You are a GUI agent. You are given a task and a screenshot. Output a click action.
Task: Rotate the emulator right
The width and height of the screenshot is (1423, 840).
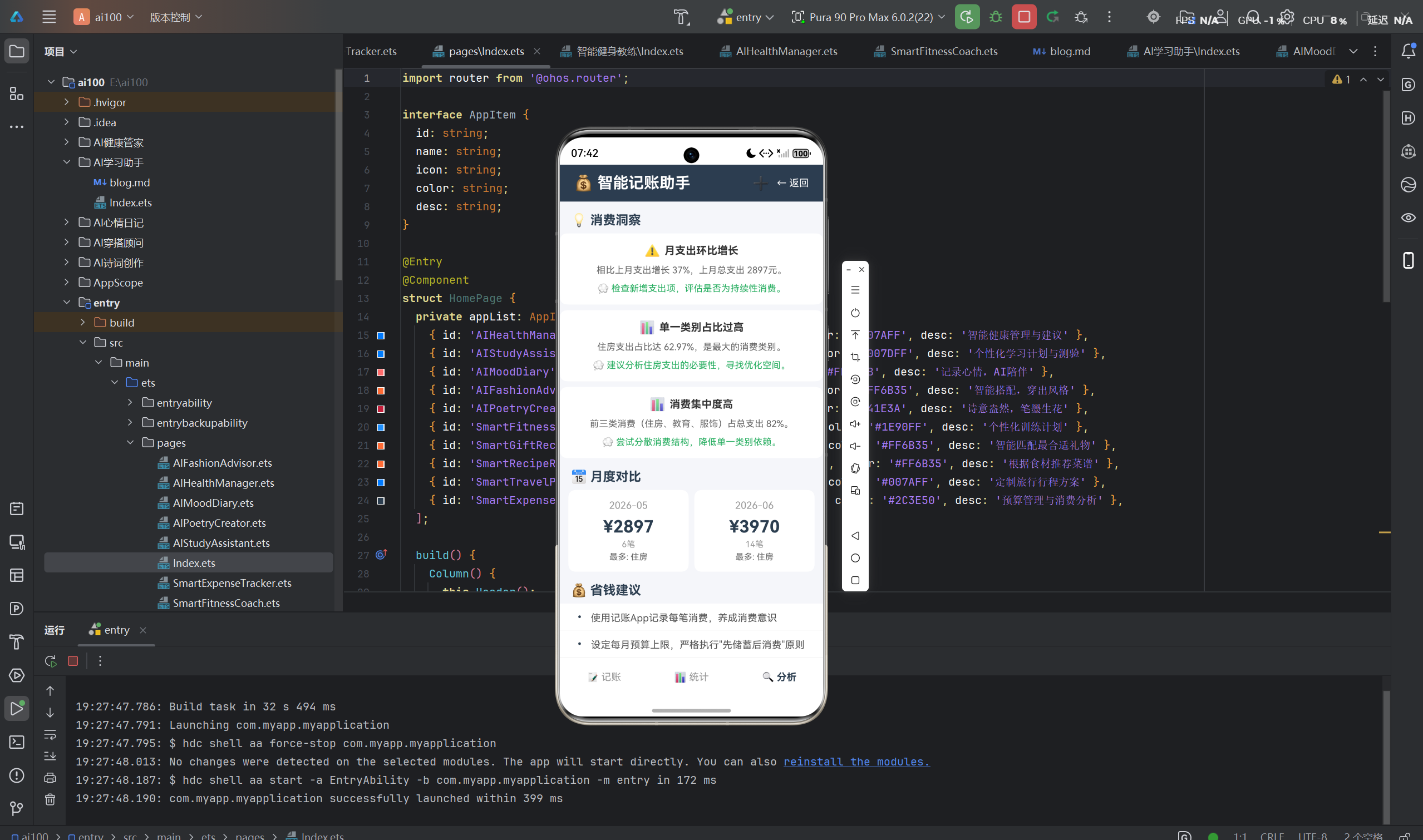click(x=855, y=402)
